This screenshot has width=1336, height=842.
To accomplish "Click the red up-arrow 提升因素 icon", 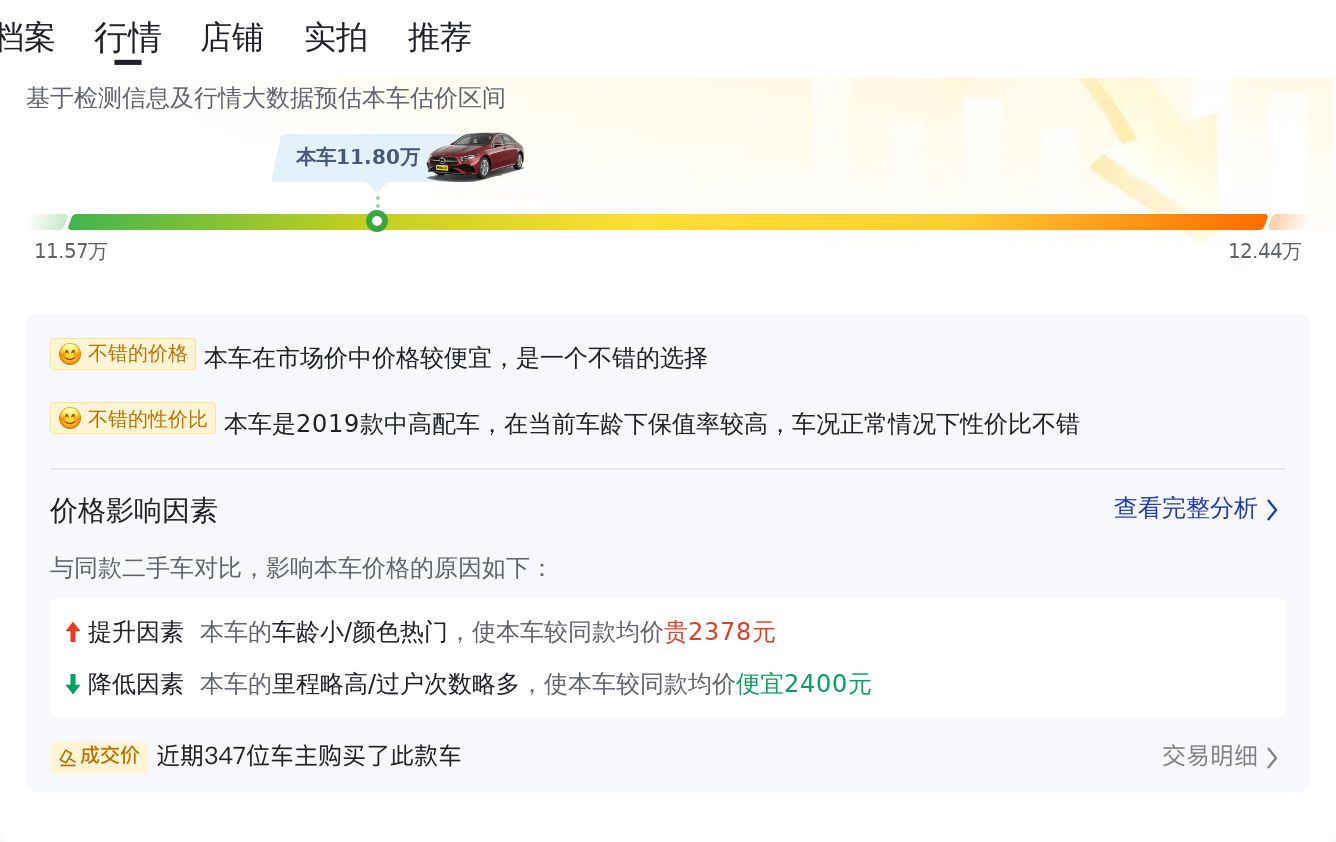I will (x=72, y=632).
